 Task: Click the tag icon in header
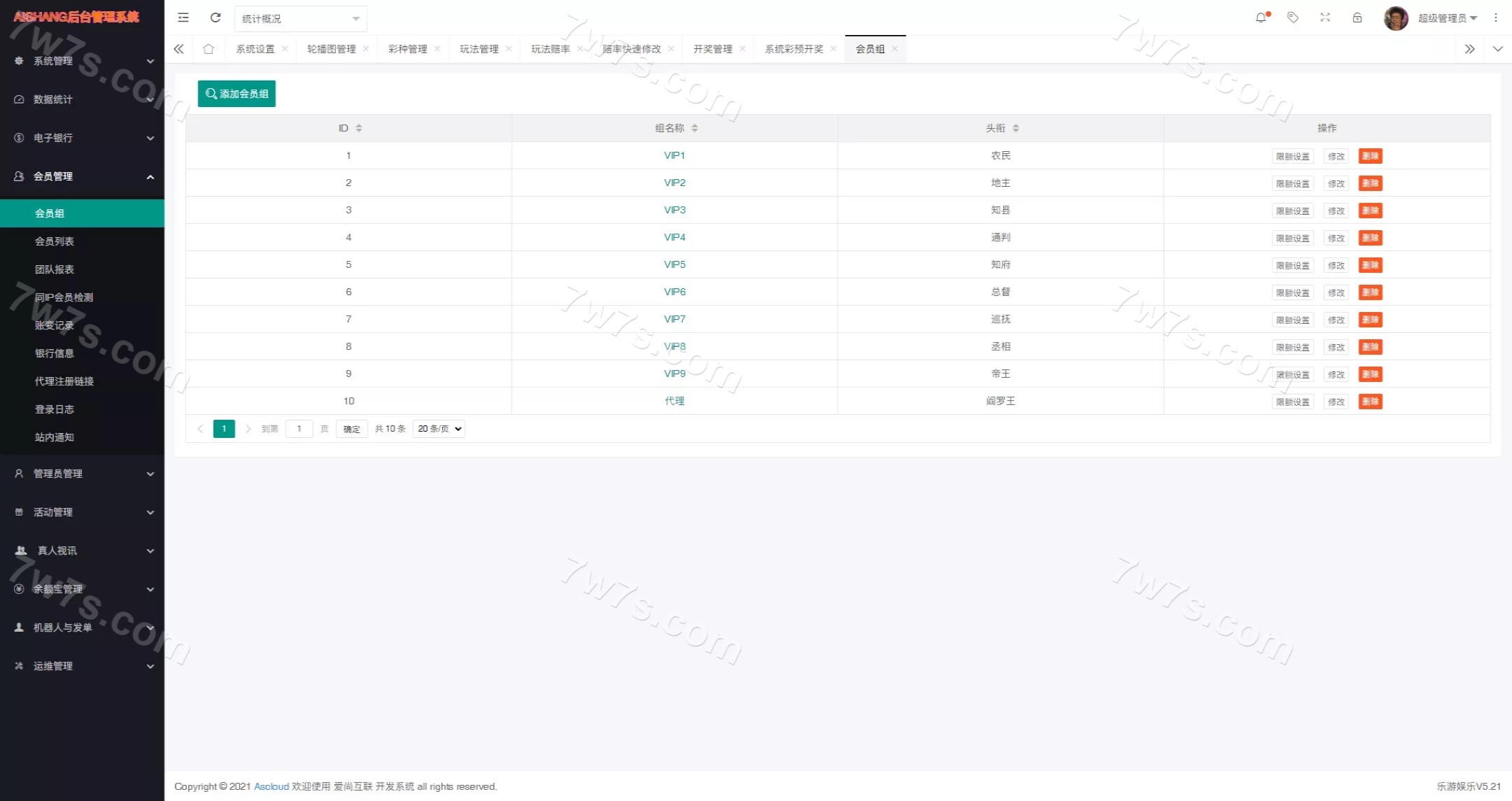1293,18
